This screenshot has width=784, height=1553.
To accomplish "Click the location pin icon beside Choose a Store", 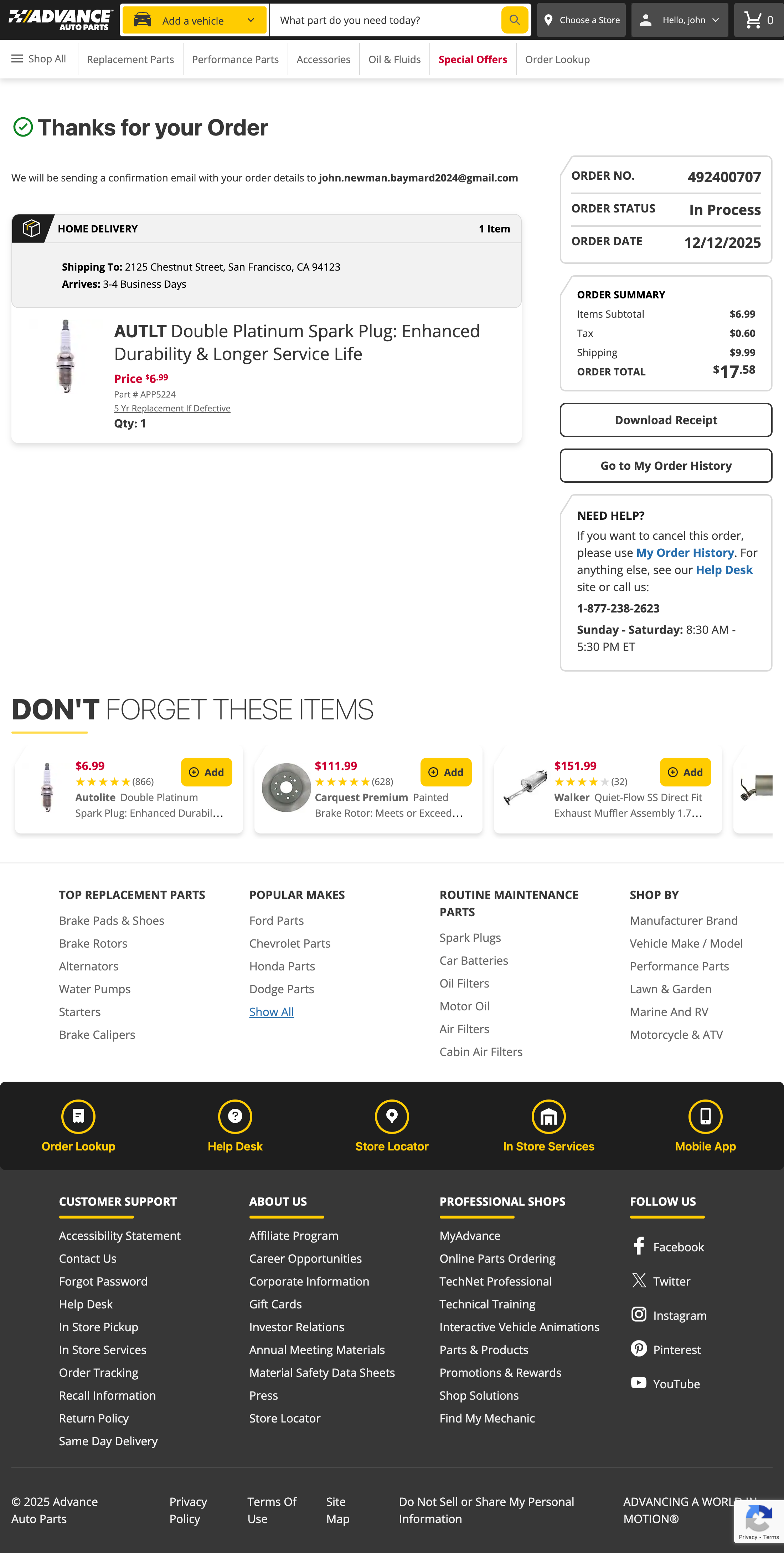I will (548, 20).
